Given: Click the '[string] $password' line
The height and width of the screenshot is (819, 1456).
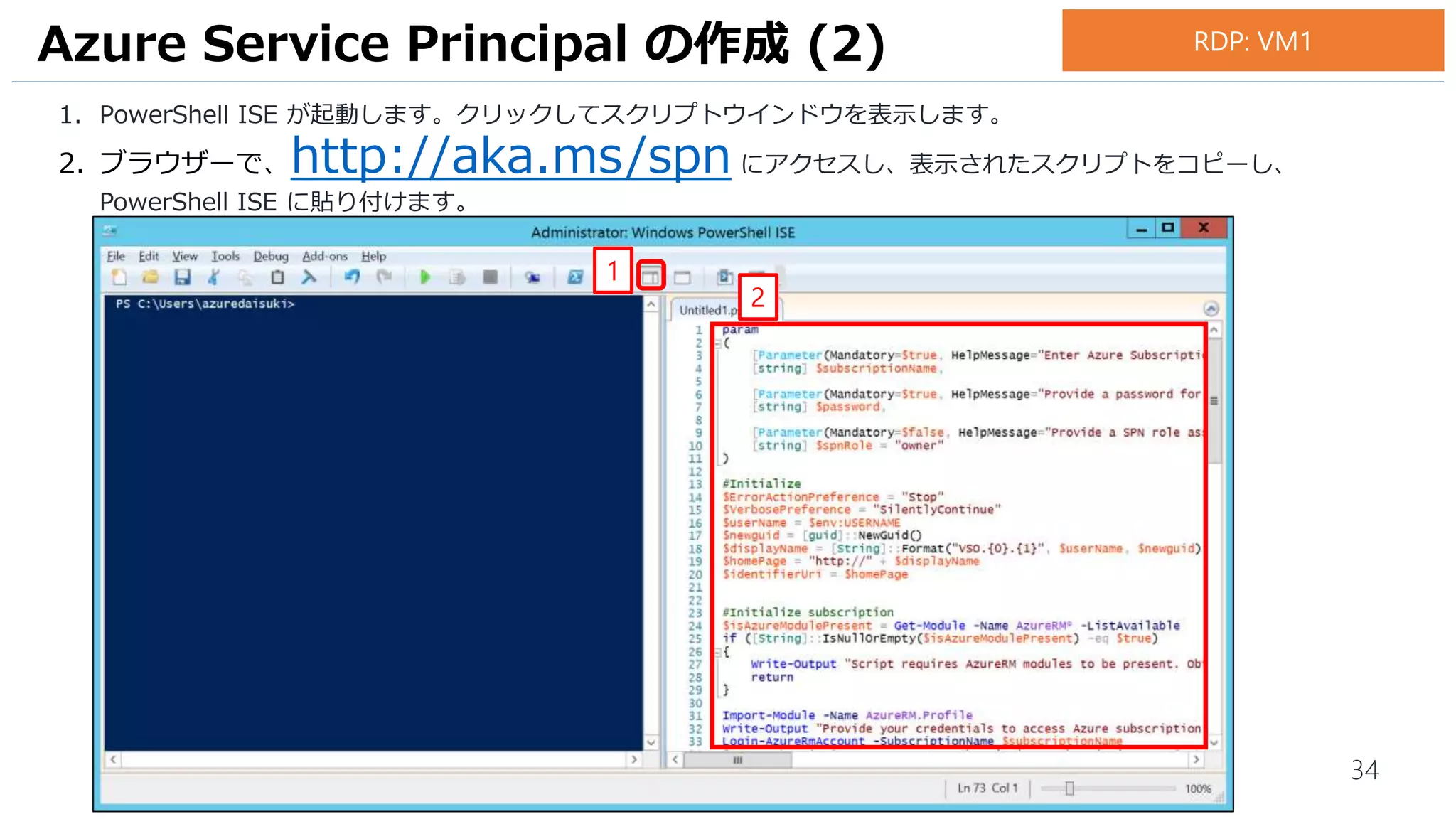Looking at the screenshot, I should (x=818, y=407).
